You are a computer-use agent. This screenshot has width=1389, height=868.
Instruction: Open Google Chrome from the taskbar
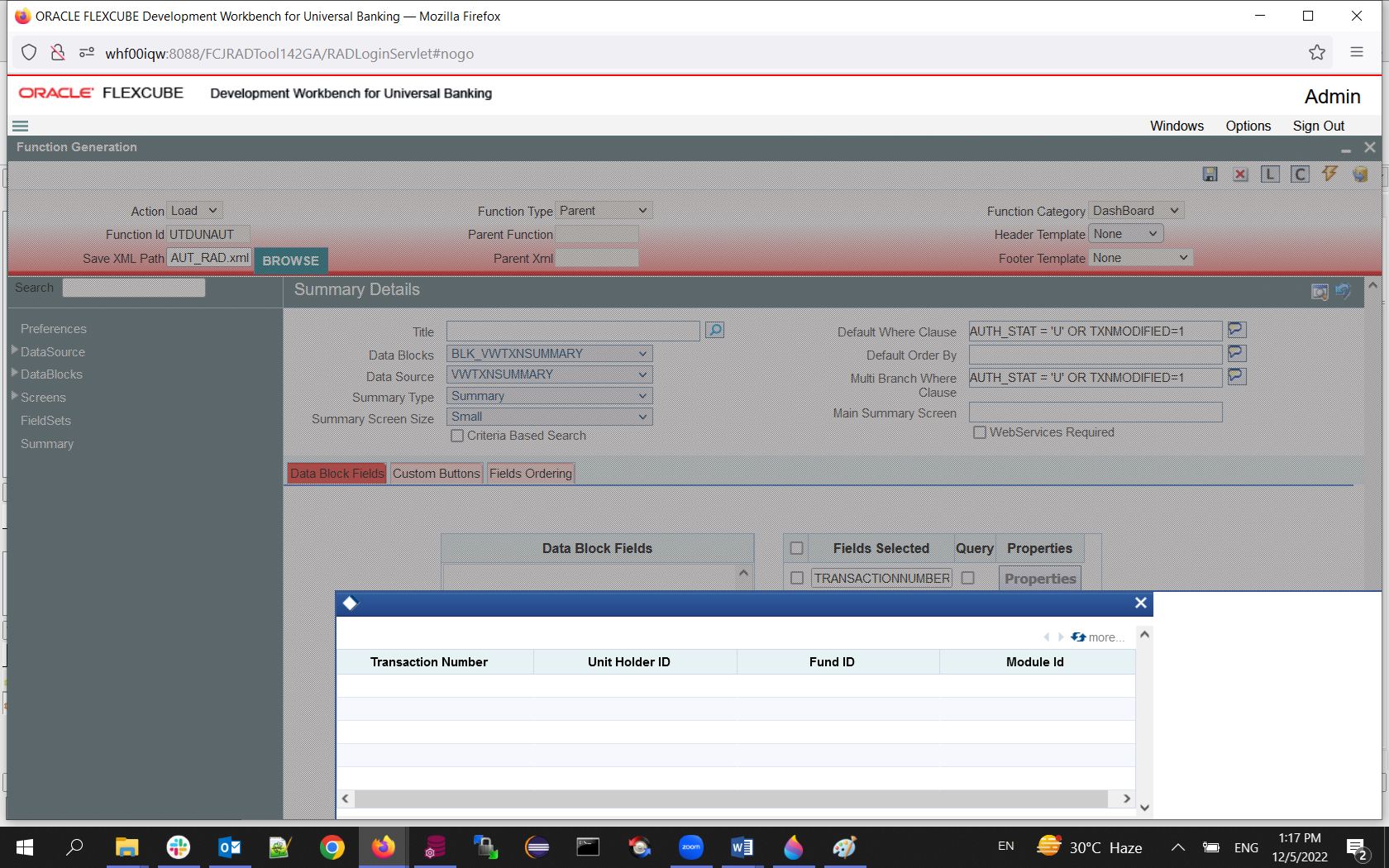pos(332,847)
